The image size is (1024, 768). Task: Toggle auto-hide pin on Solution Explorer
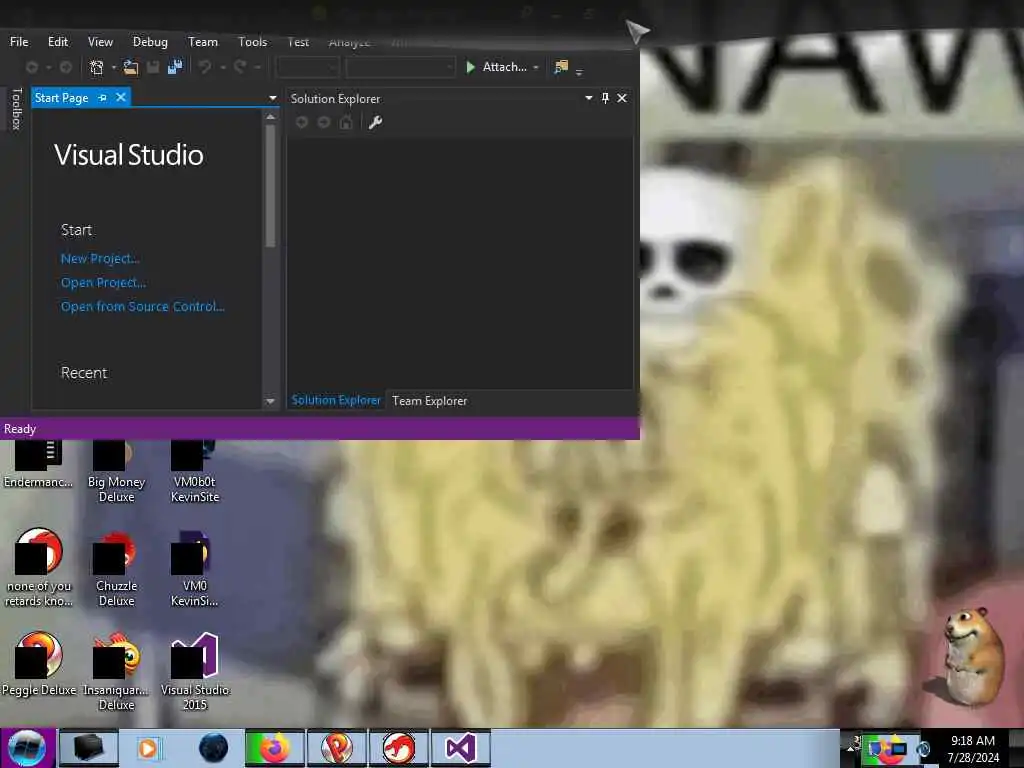605,98
